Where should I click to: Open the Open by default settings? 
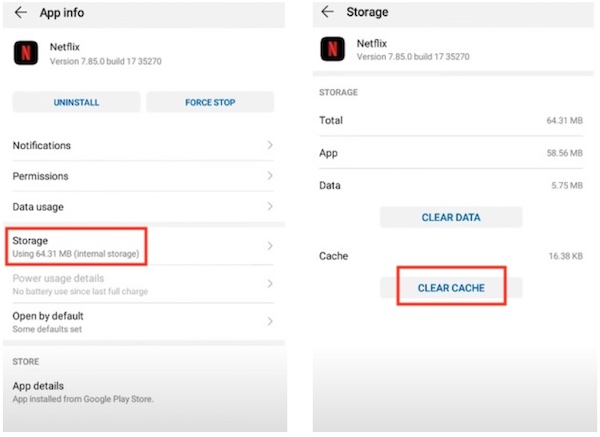coord(143,322)
